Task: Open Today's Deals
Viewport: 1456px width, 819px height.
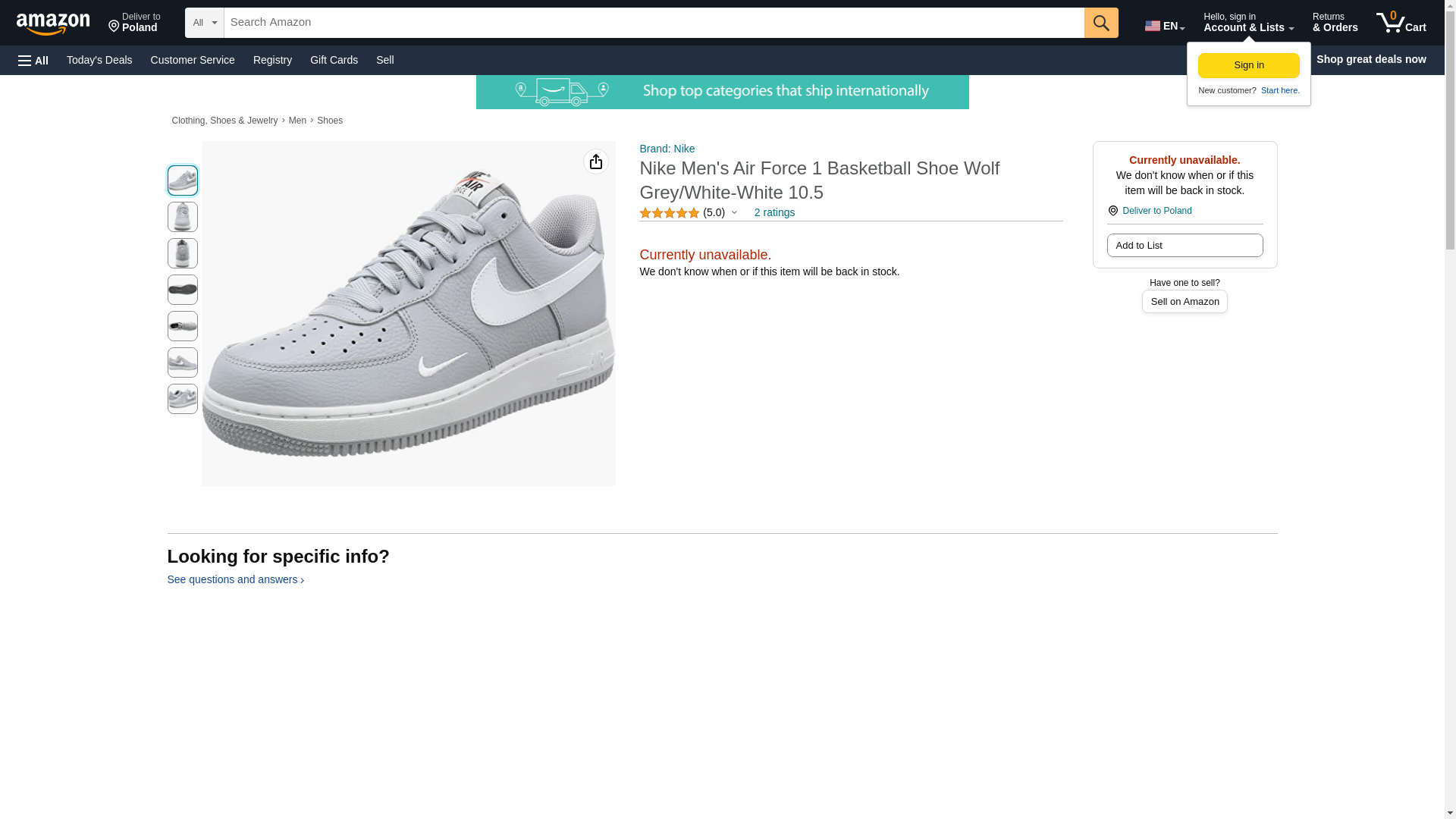Action: click(99, 60)
